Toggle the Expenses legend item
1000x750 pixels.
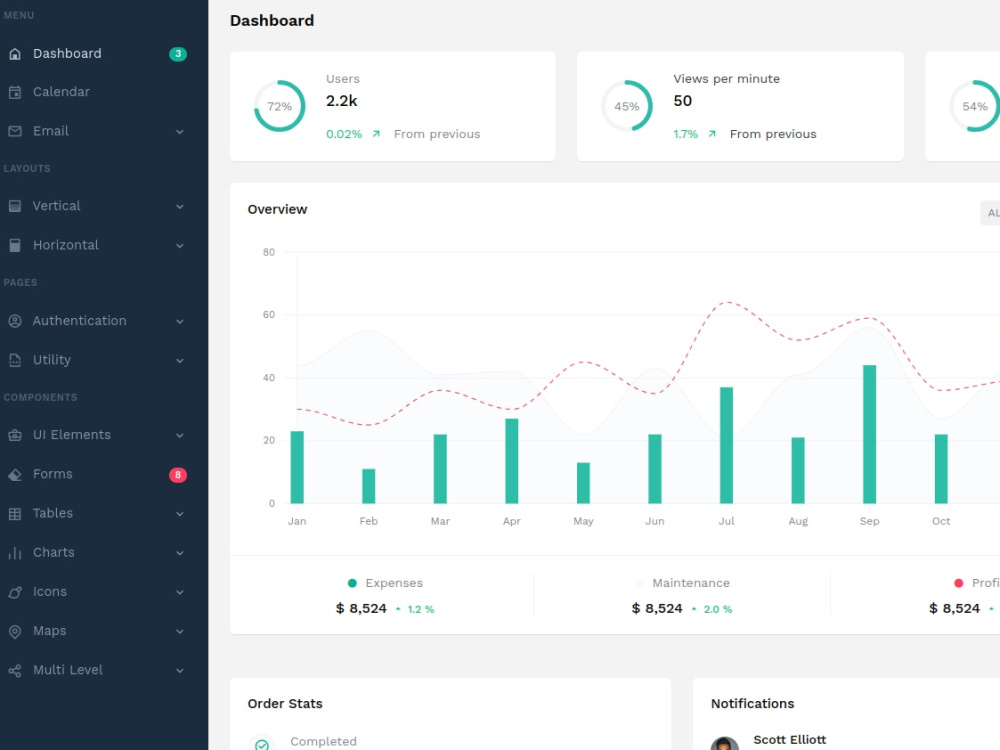(x=385, y=584)
